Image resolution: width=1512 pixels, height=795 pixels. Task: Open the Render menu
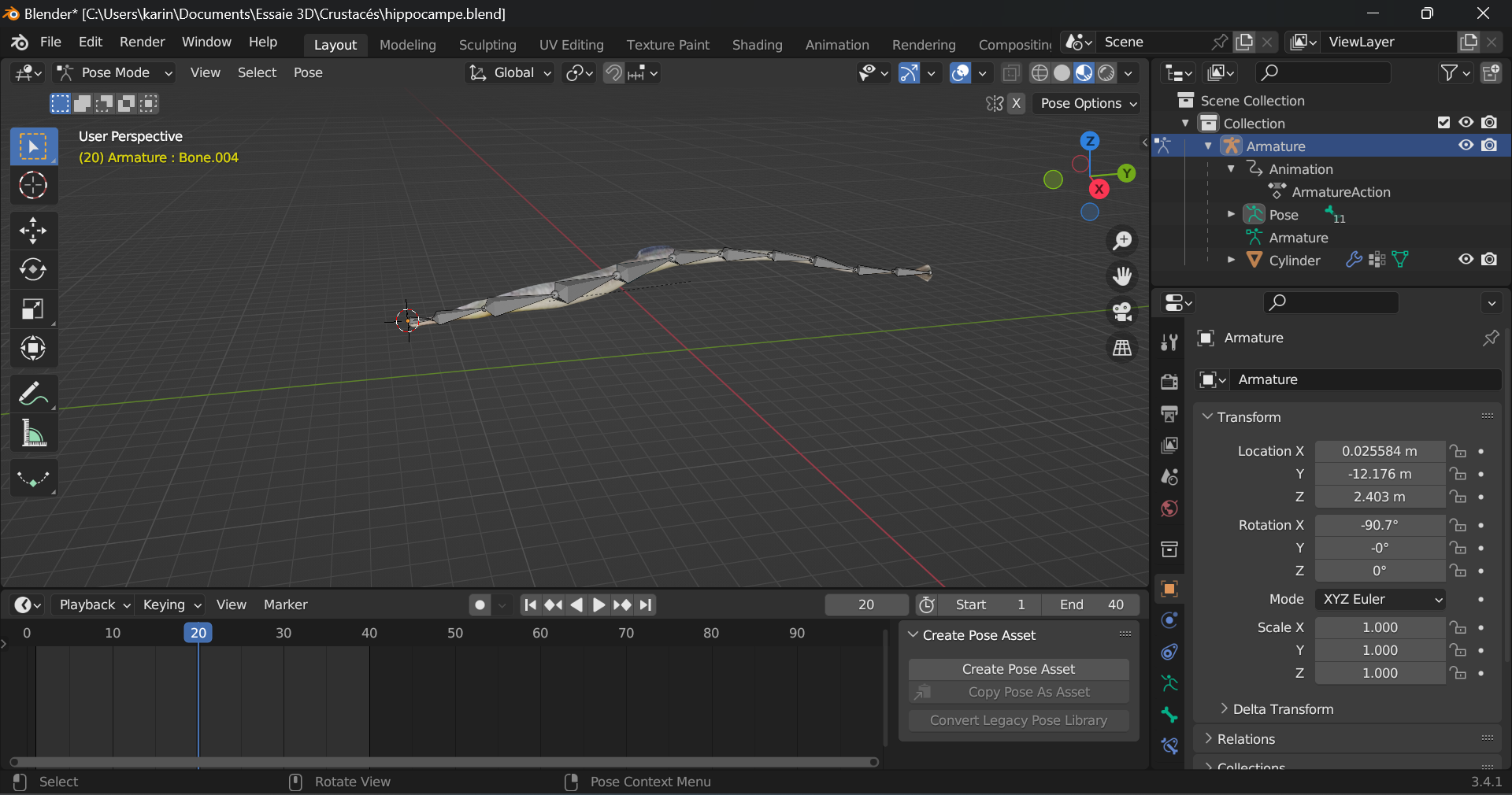pos(142,42)
